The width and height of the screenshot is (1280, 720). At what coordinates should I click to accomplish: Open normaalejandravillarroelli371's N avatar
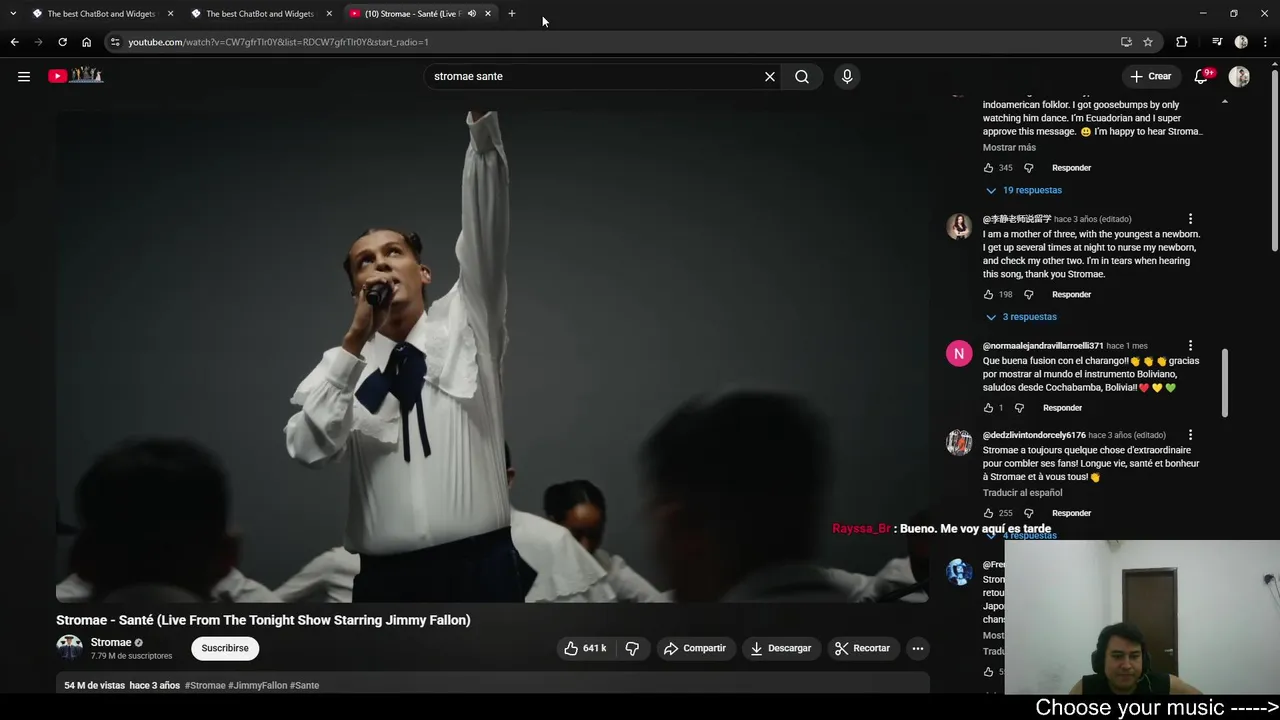[x=959, y=353]
